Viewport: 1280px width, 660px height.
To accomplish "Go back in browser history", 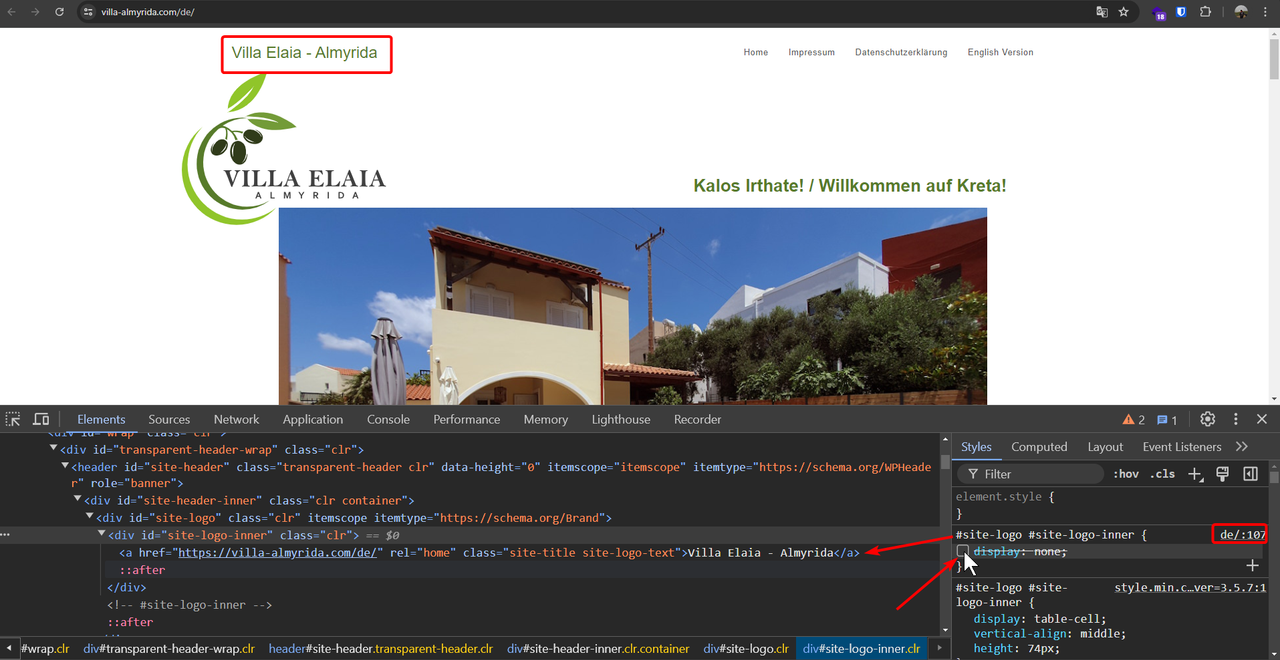I will click(x=13, y=12).
